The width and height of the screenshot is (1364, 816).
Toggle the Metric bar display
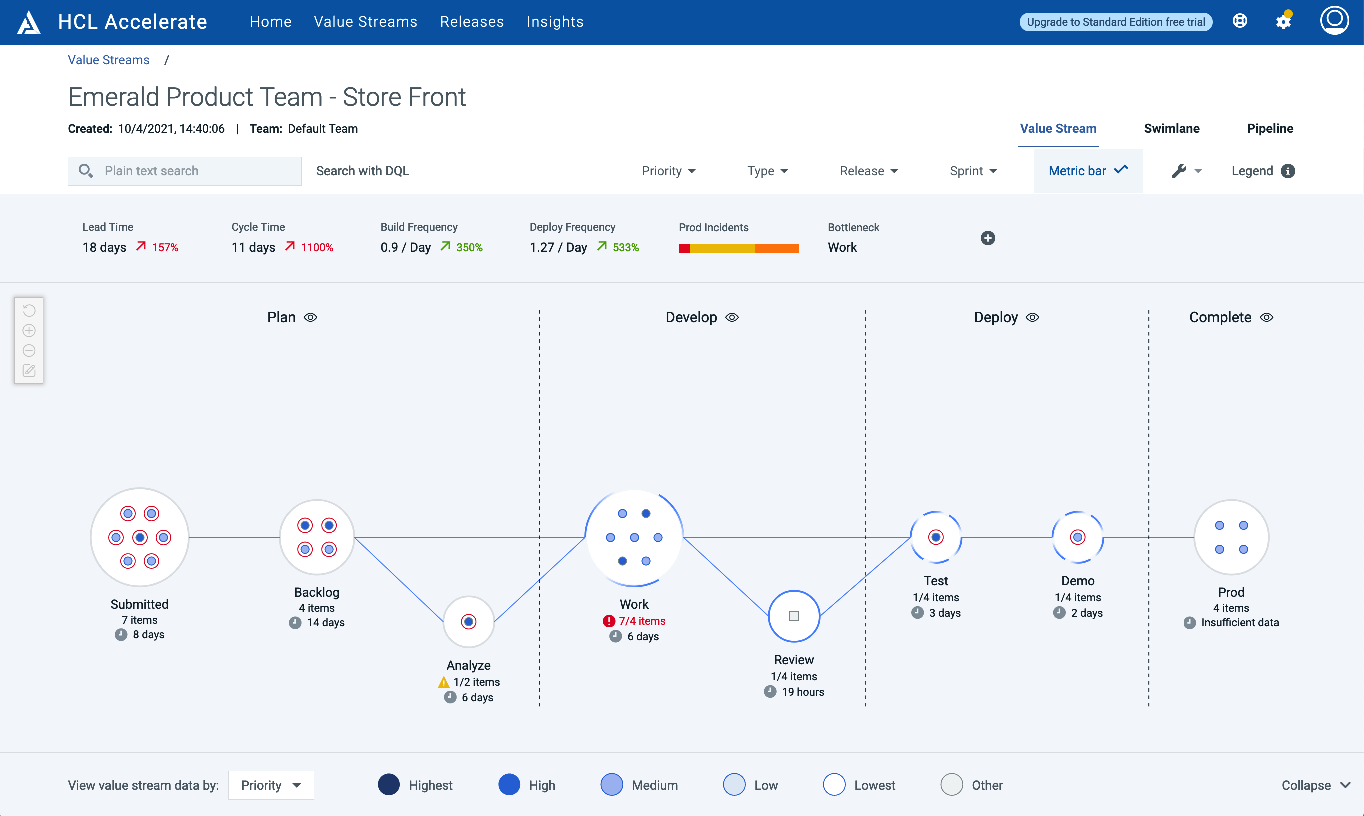coord(1088,171)
